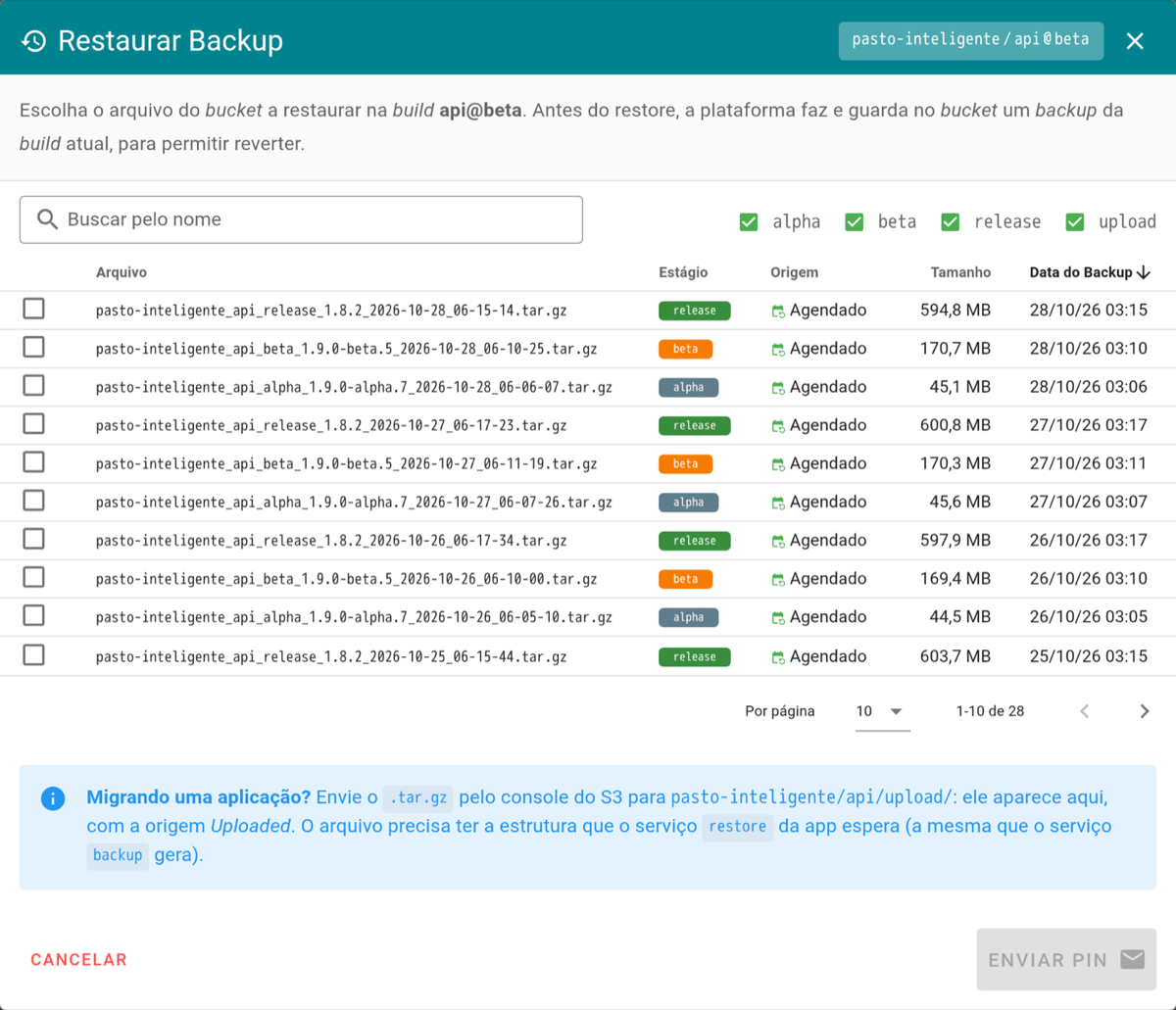Click the pasto-inteligente/api@beta chip
Viewport: 1176px width, 1010px height.
tap(970, 40)
